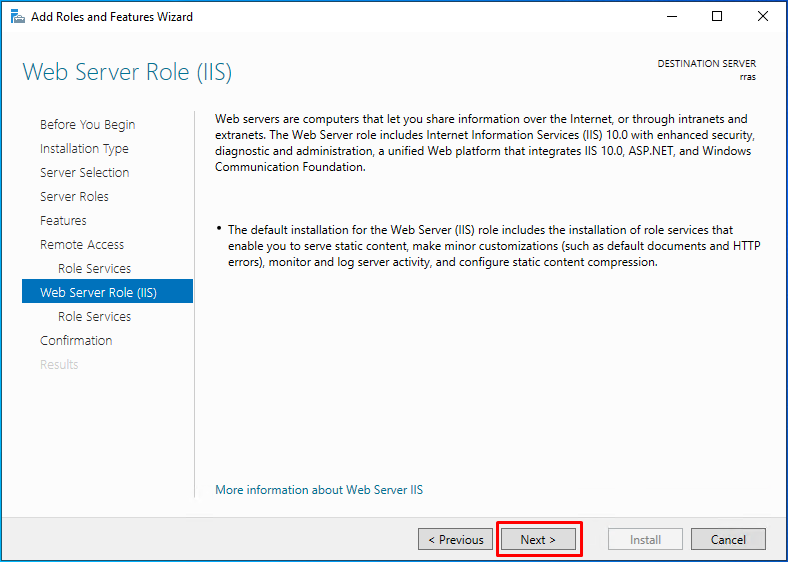This screenshot has height=562, width=788.
Task: Click the Add Roles wizard title bar icon
Action: [18, 17]
